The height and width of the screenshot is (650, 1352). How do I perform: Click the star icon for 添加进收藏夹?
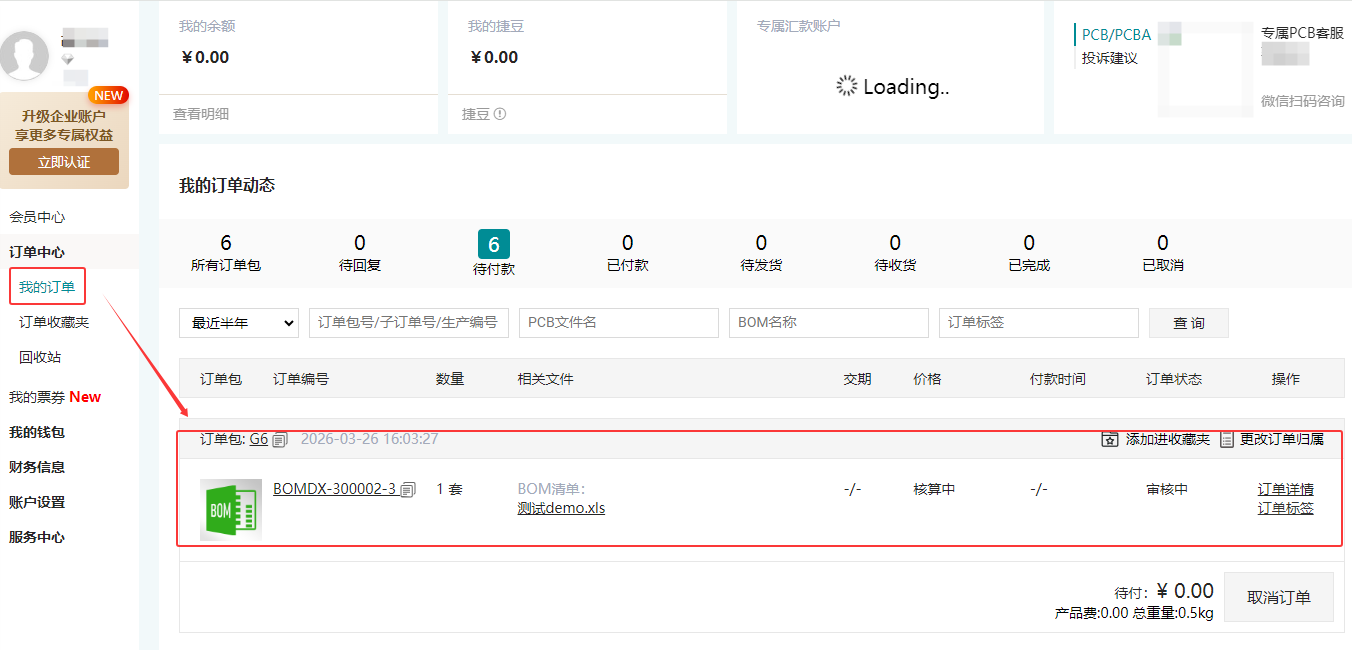pyautogui.click(x=1110, y=440)
